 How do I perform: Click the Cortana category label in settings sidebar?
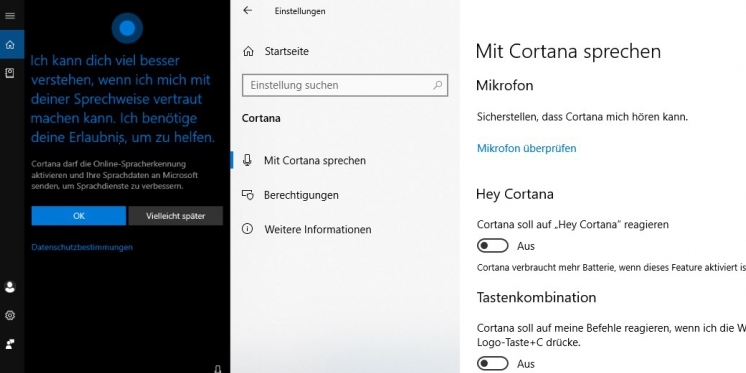(261, 118)
